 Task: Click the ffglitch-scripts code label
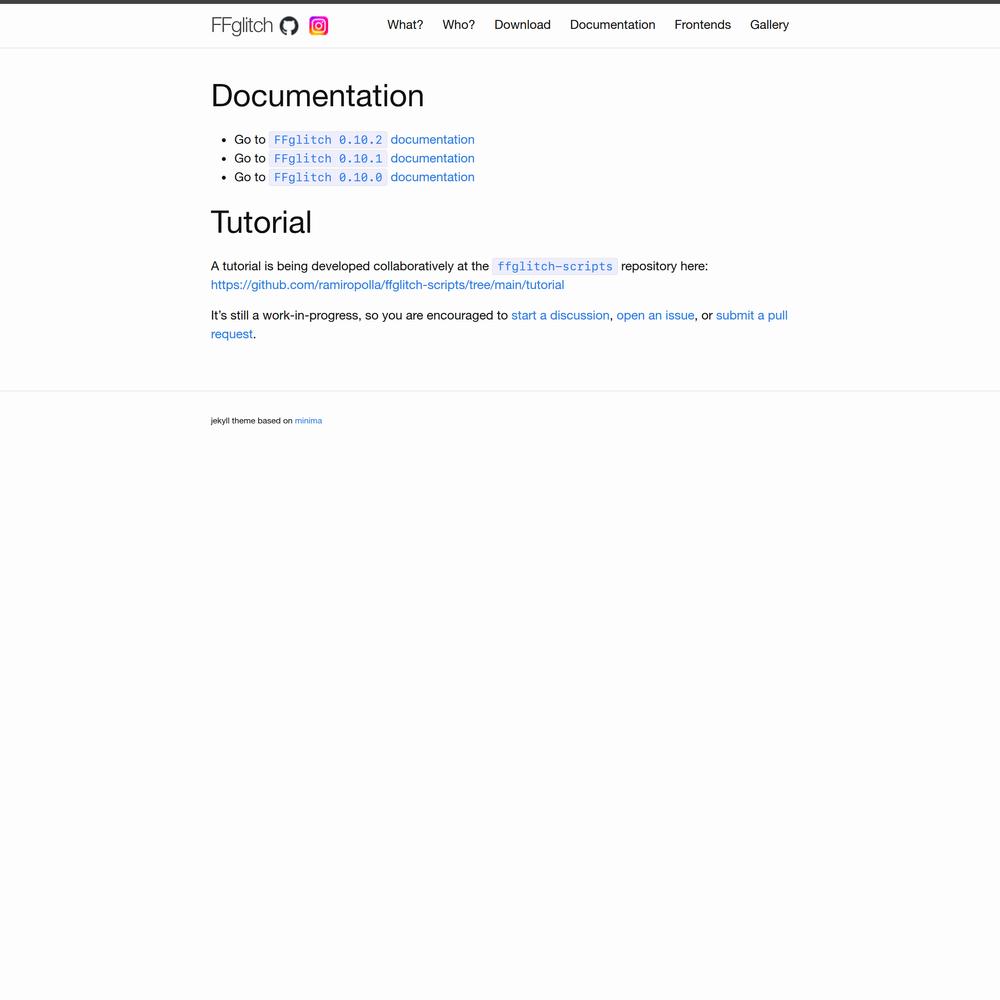point(555,267)
